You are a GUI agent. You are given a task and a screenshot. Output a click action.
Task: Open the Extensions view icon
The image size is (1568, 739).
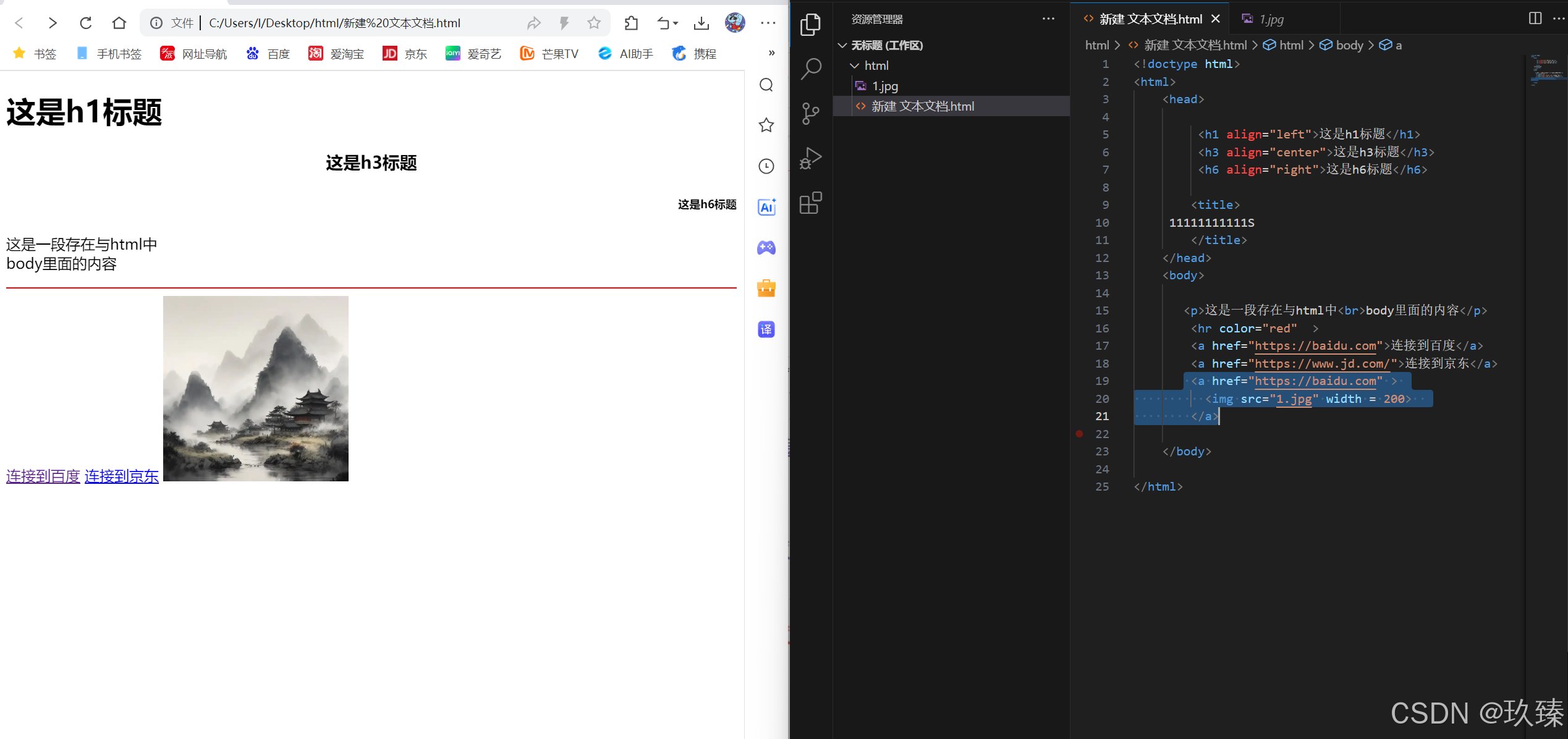coord(810,203)
